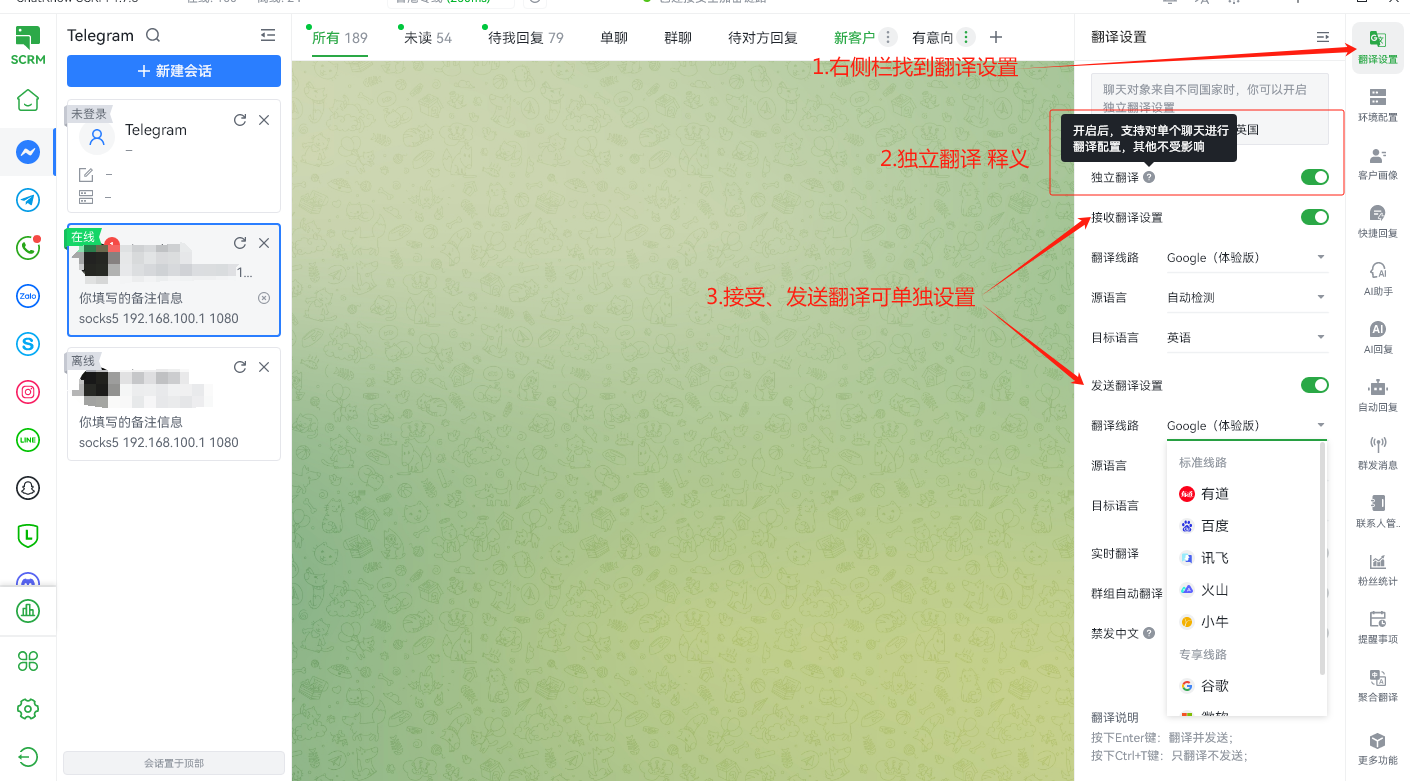Select 百度 from the translation route list
1410x781 pixels.
(1214, 526)
